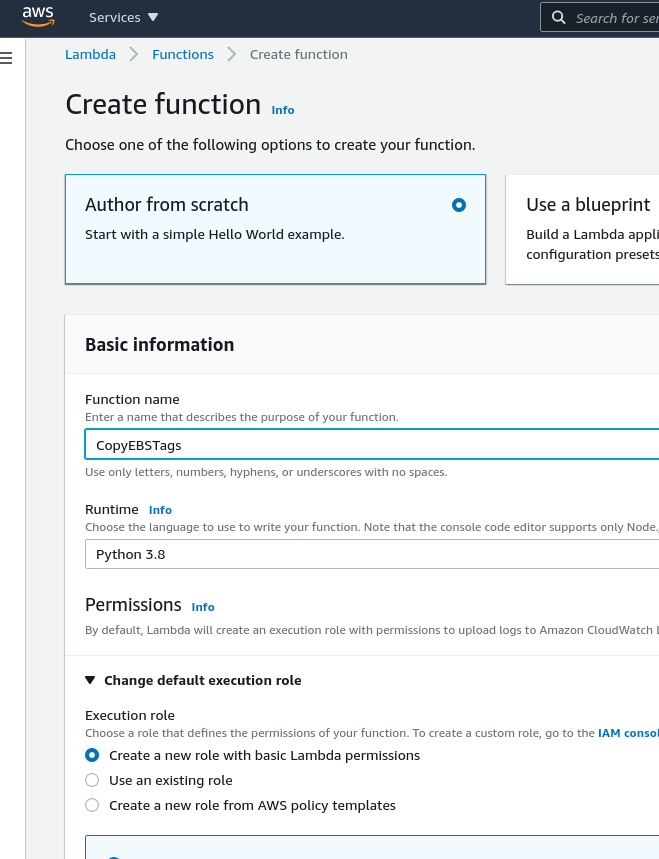The width and height of the screenshot is (659, 859).
Task: Open the Runtime Python 3.8 dropdown
Action: pyautogui.click(x=372, y=554)
